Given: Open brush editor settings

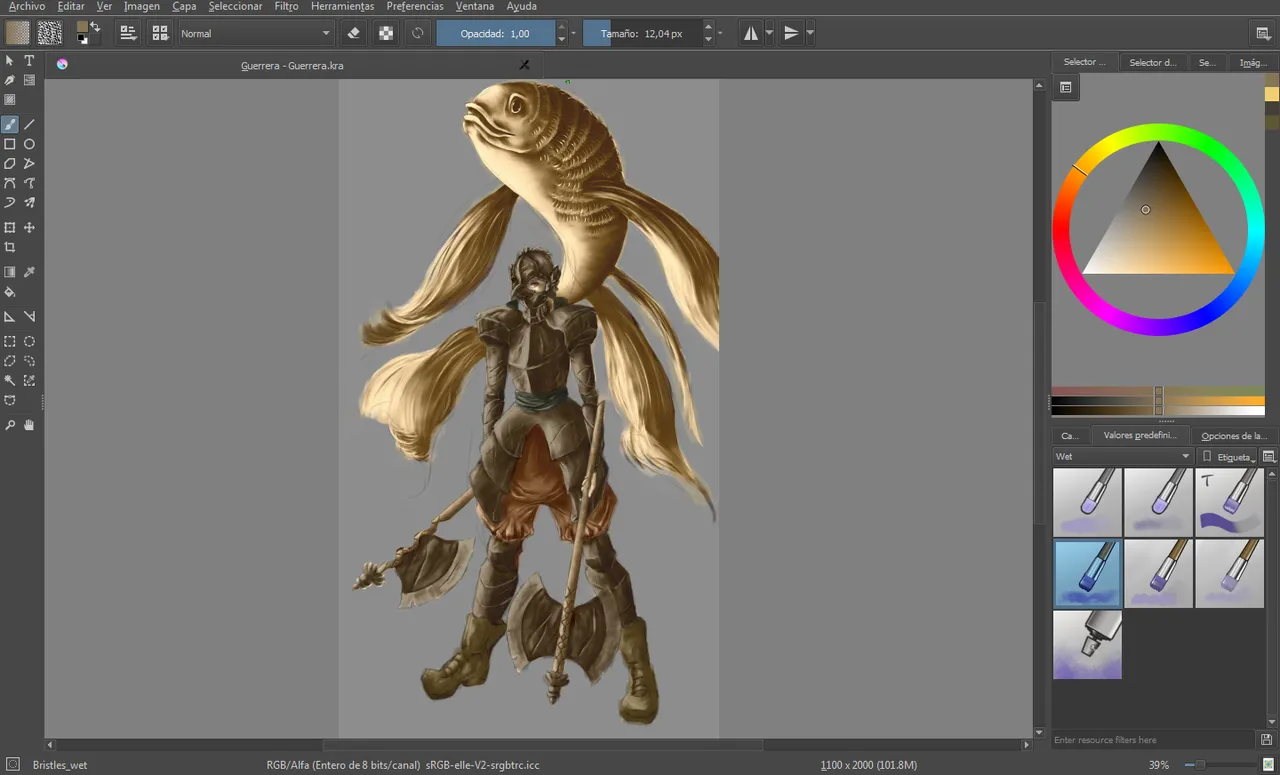Looking at the screenshot, I should coord(128,33).
